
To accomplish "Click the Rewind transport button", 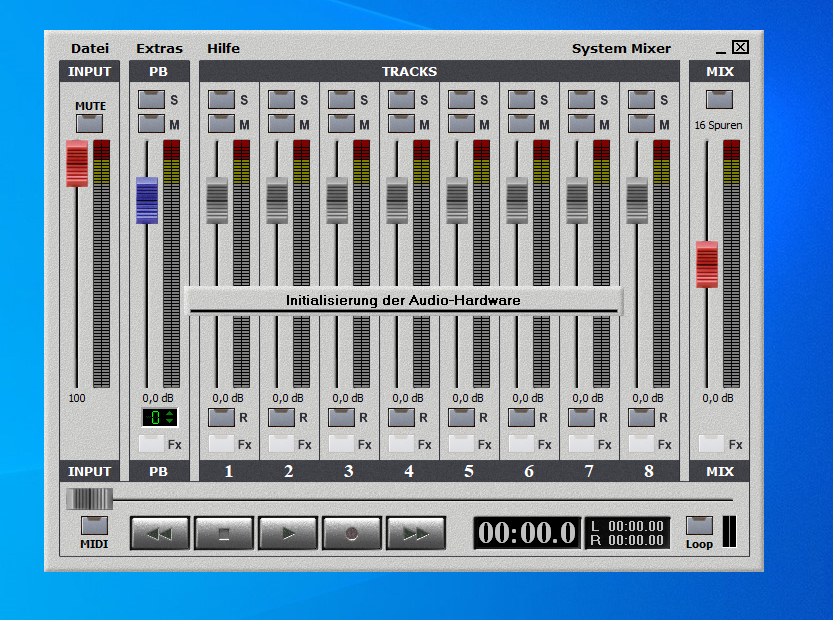I will coord(159,534).
